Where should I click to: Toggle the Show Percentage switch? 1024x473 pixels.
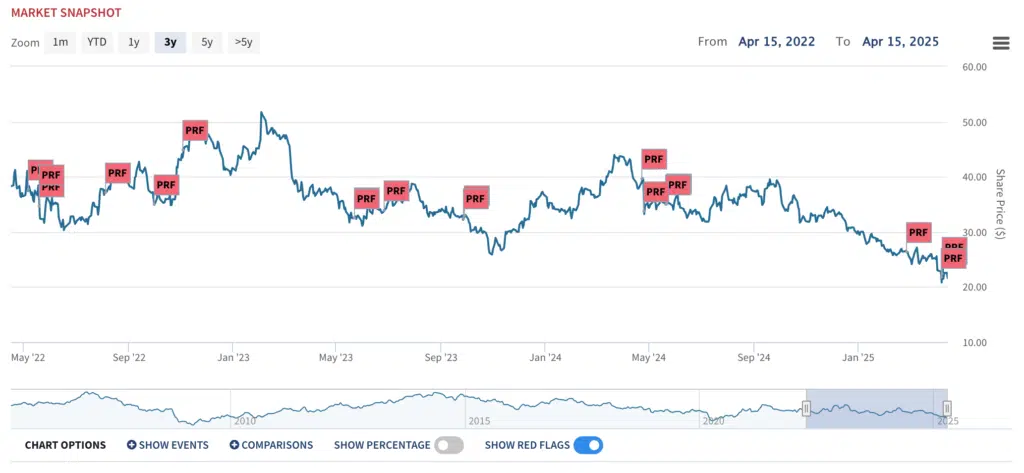click(449, 446)
